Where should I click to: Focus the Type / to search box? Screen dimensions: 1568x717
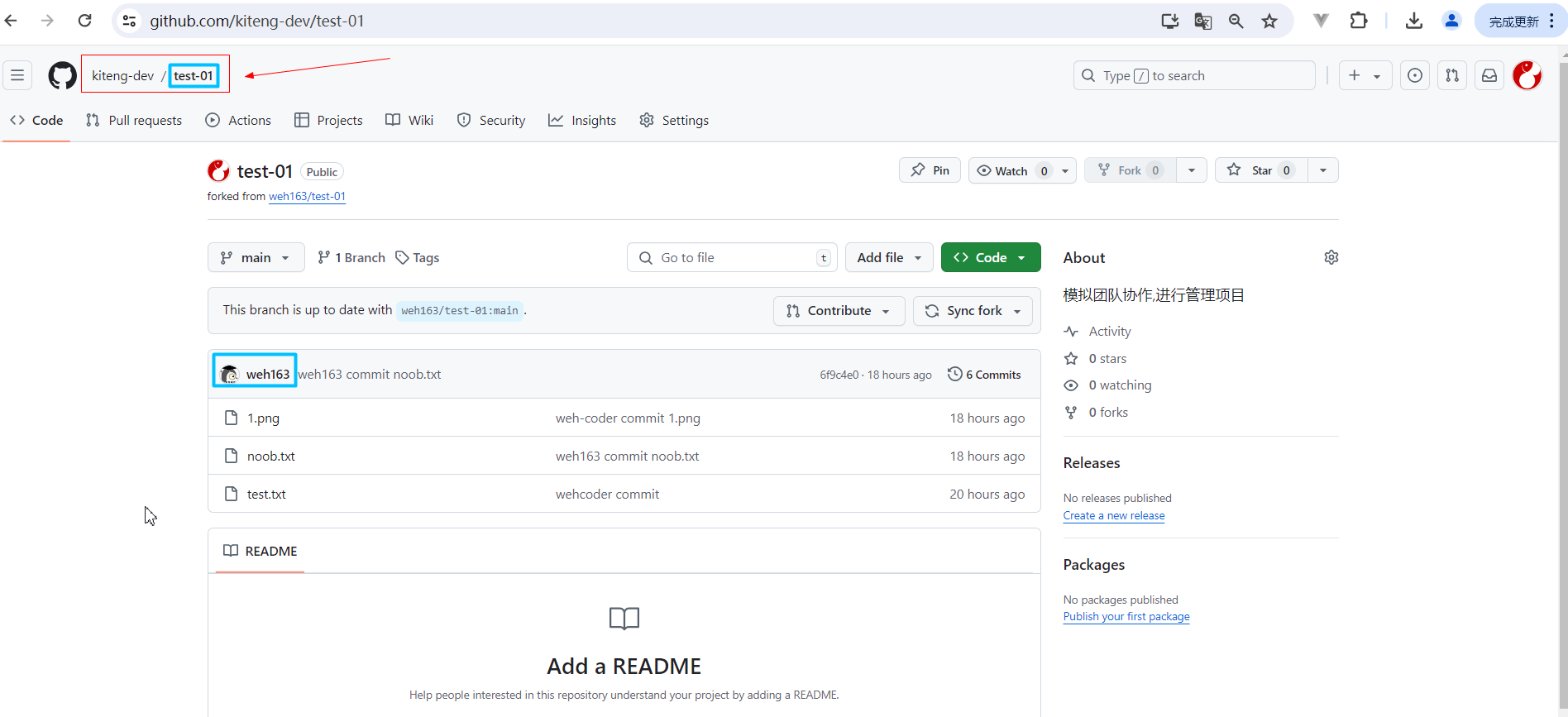click(x=1194, y=75)
